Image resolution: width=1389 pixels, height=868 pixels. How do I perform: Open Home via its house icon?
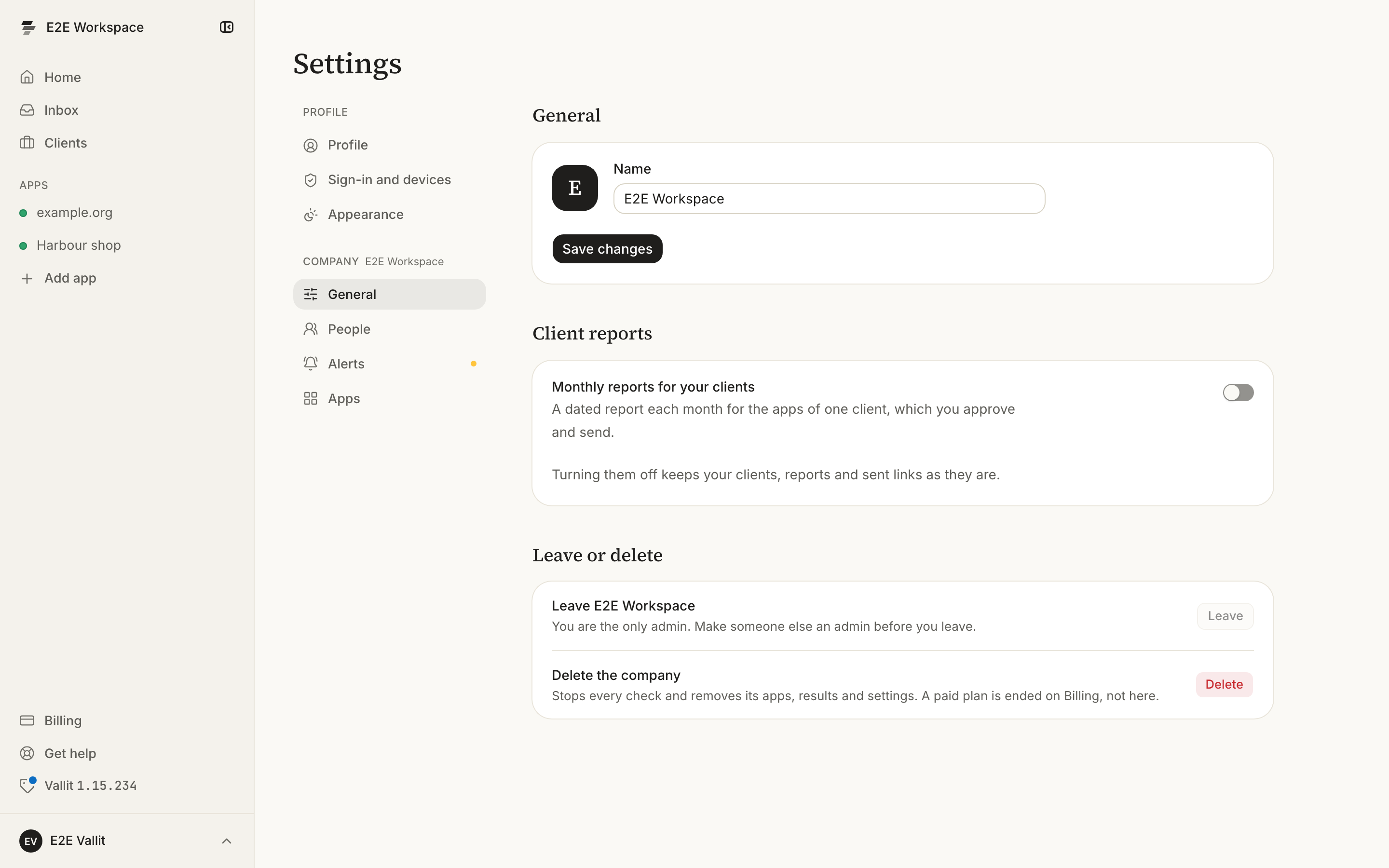pyautogui.click(x=27, y=77)
